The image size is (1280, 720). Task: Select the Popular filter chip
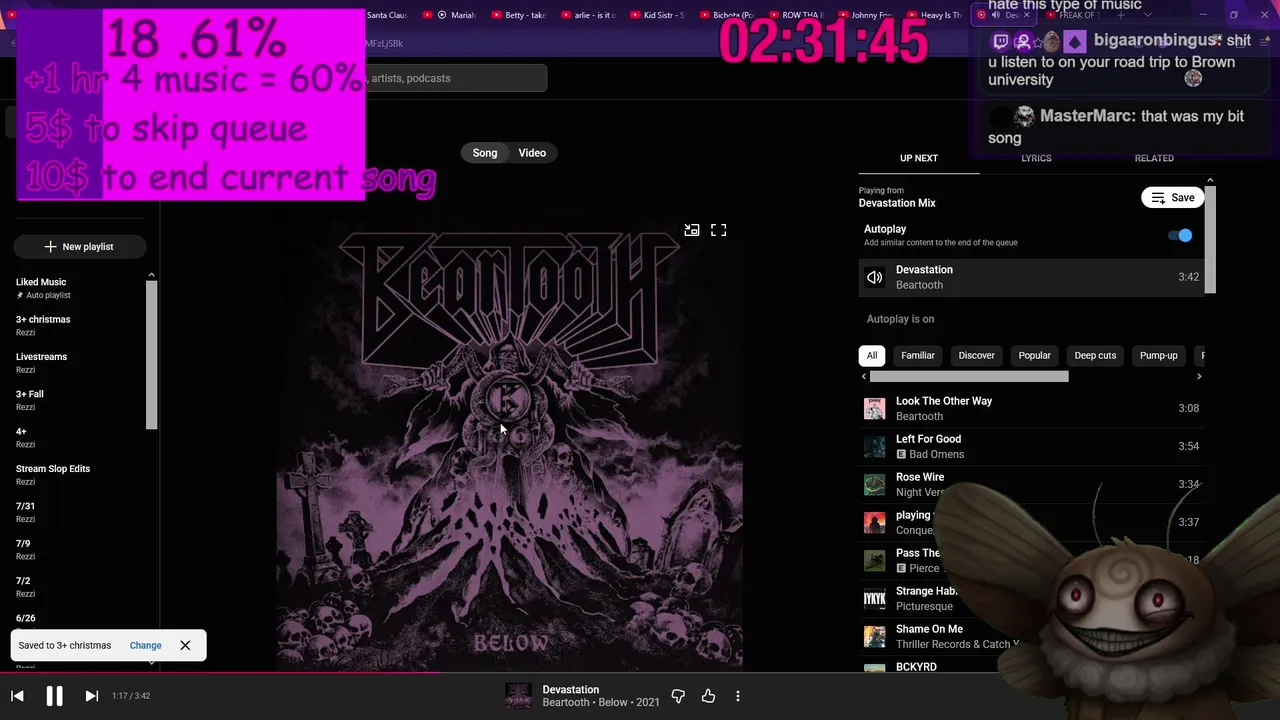click(x=1034, y=355)
